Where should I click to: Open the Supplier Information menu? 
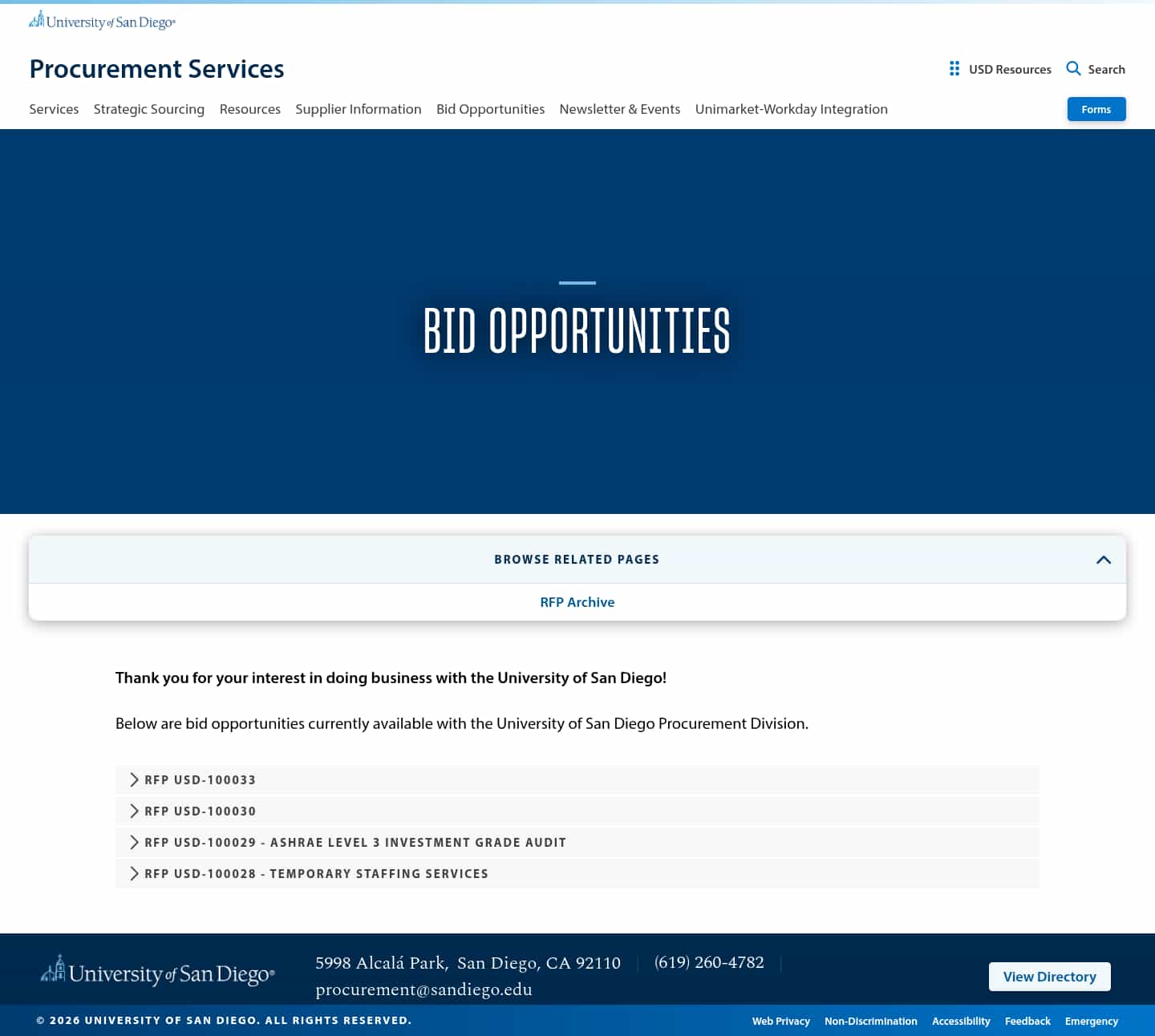coord(359,109)
